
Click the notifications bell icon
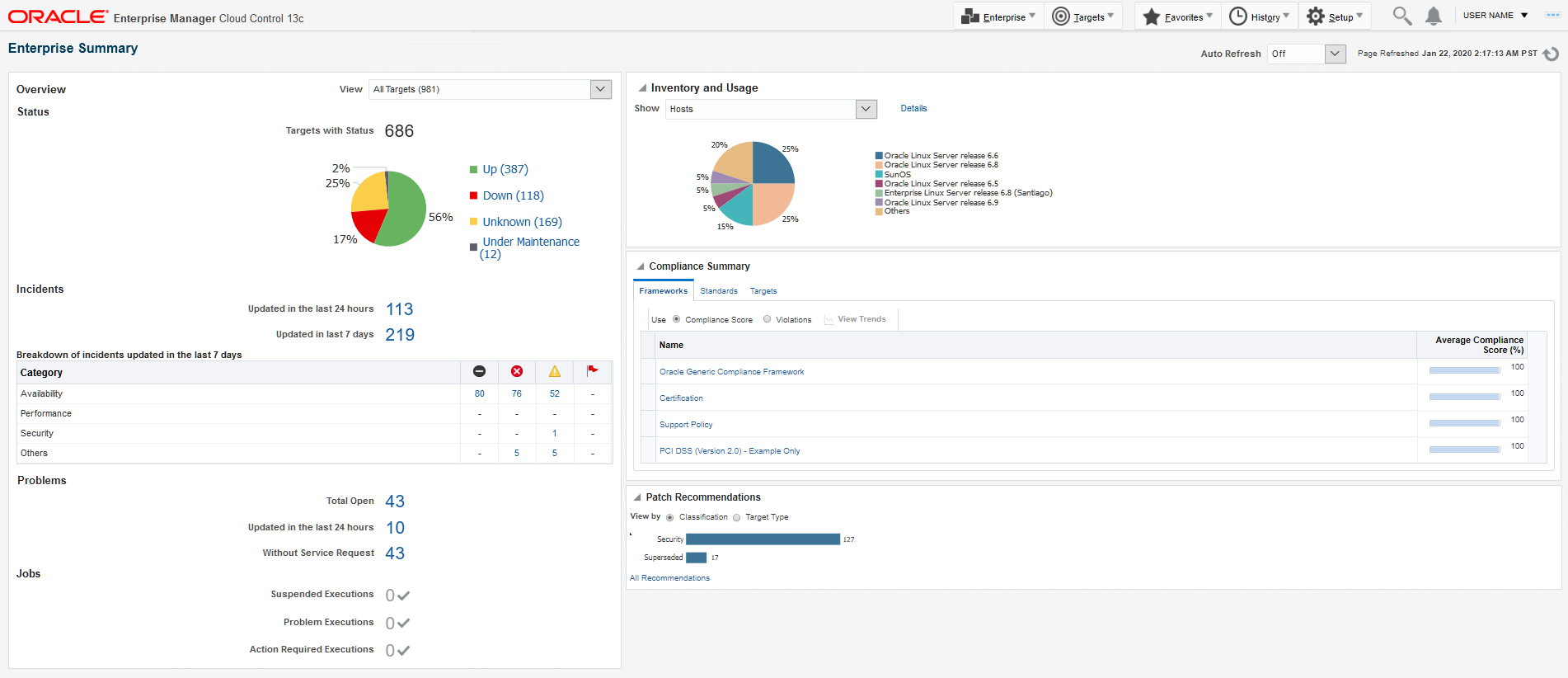1434,16
